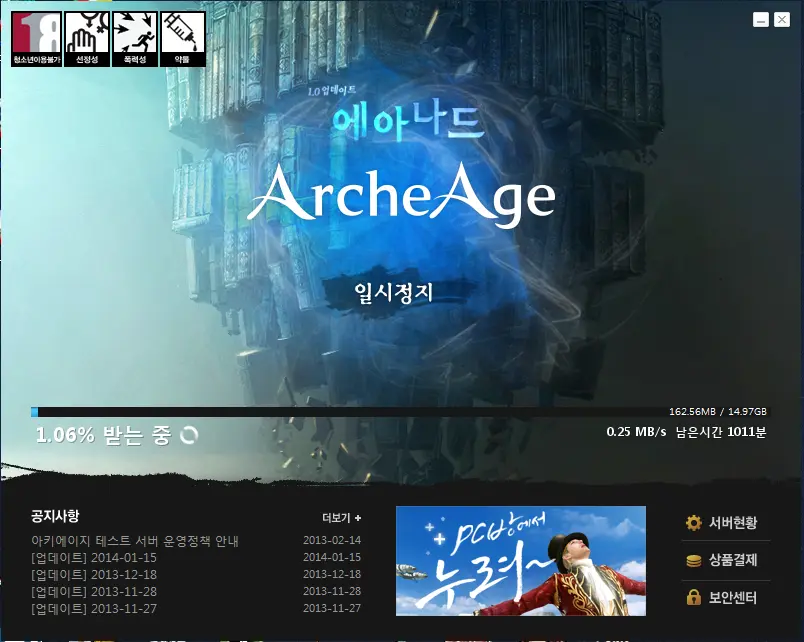The image size is (804, 642).
Task: Open 더보기 + for more notices
Action: 341,518
